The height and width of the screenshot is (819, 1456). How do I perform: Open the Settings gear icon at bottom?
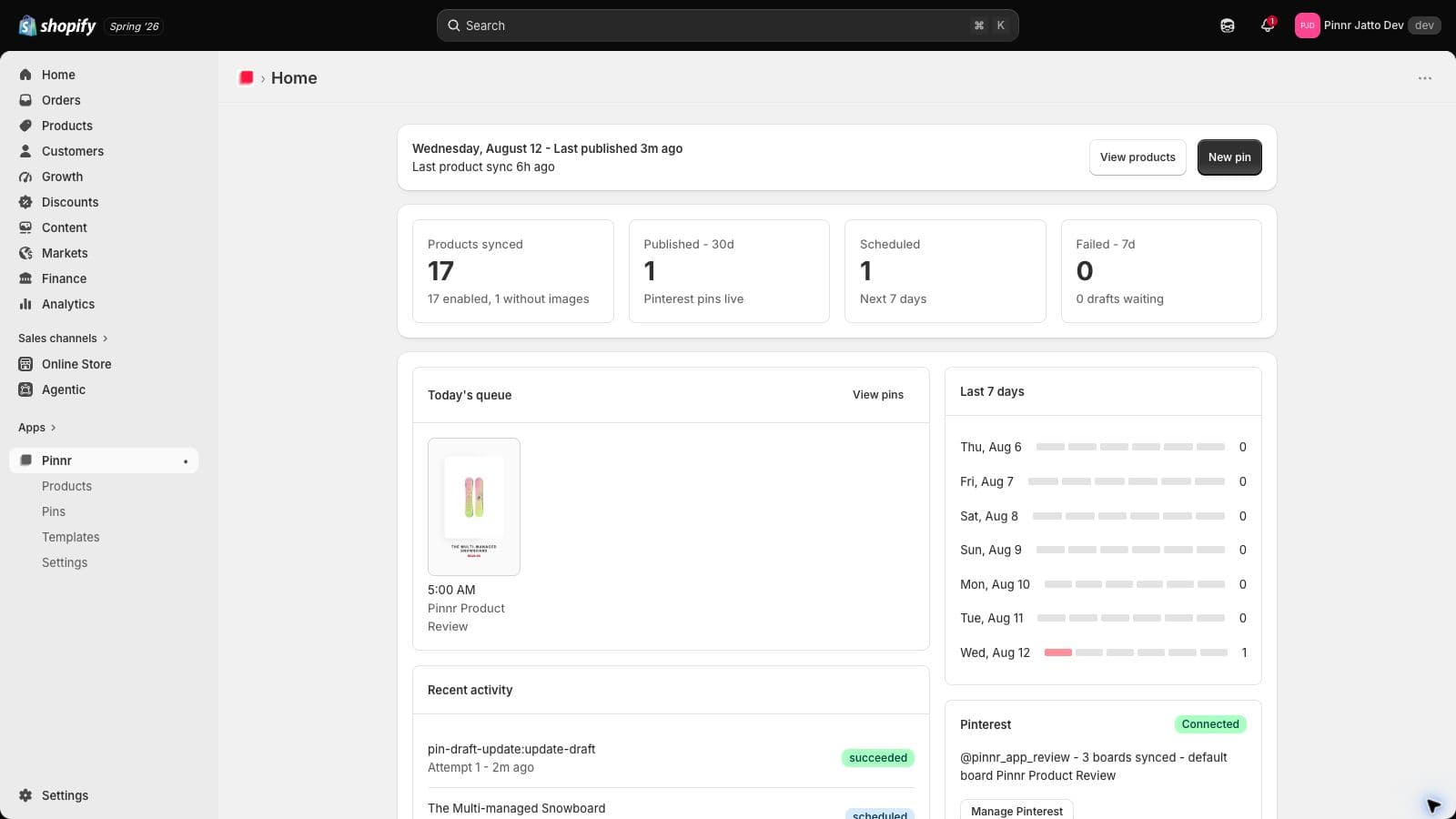(x=25, y=795)
